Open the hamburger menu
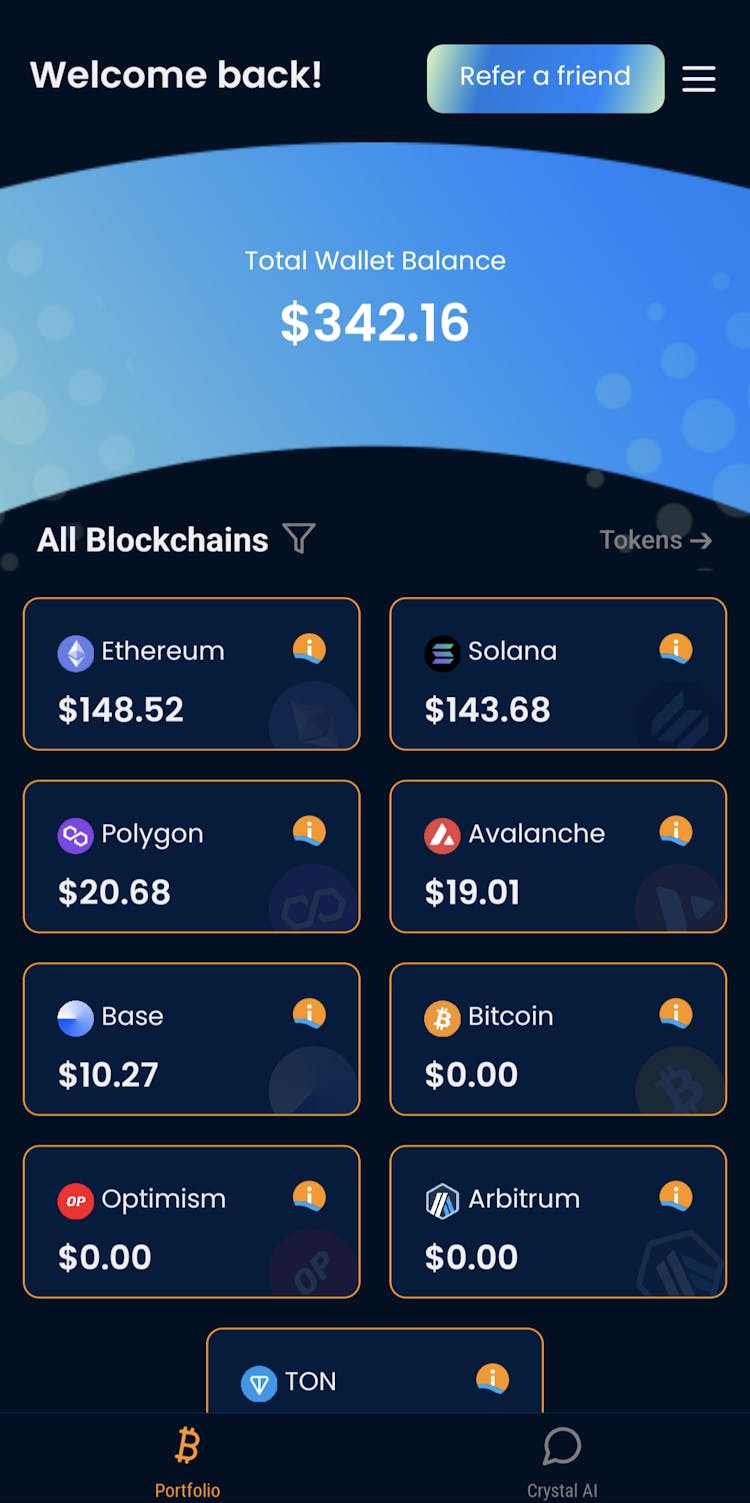Image resolution: width=750 pixels, height=1503 pixels. click(x=699, y=79)
